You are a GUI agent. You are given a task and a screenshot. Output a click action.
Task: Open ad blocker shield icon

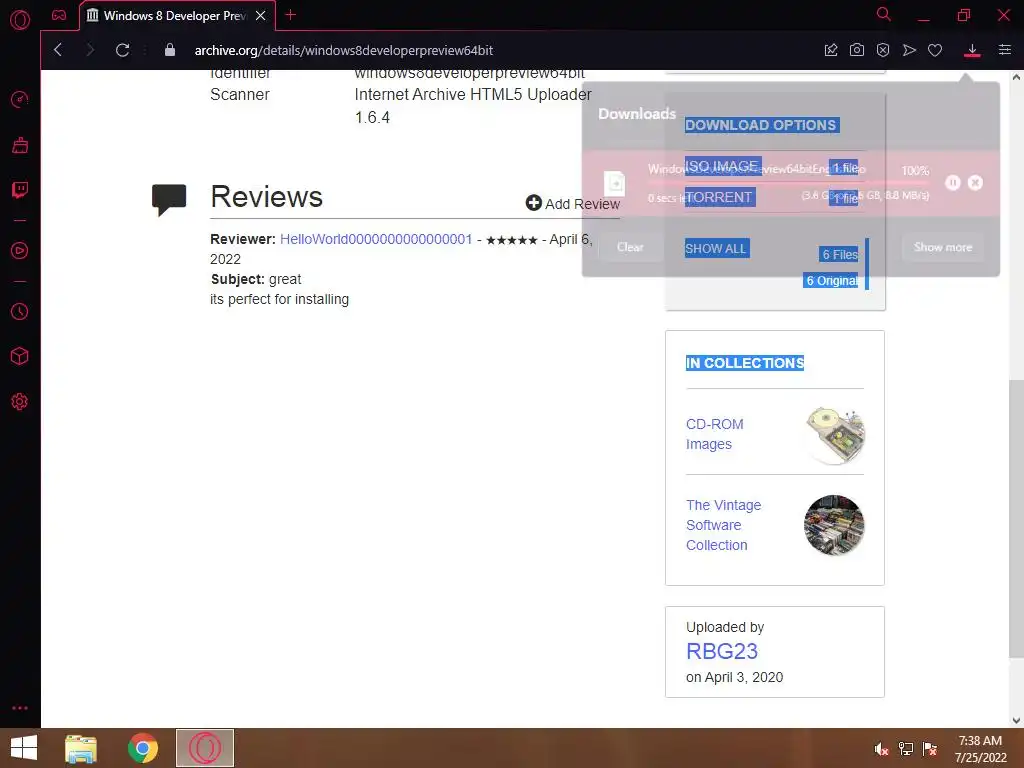tap(883, 50)
